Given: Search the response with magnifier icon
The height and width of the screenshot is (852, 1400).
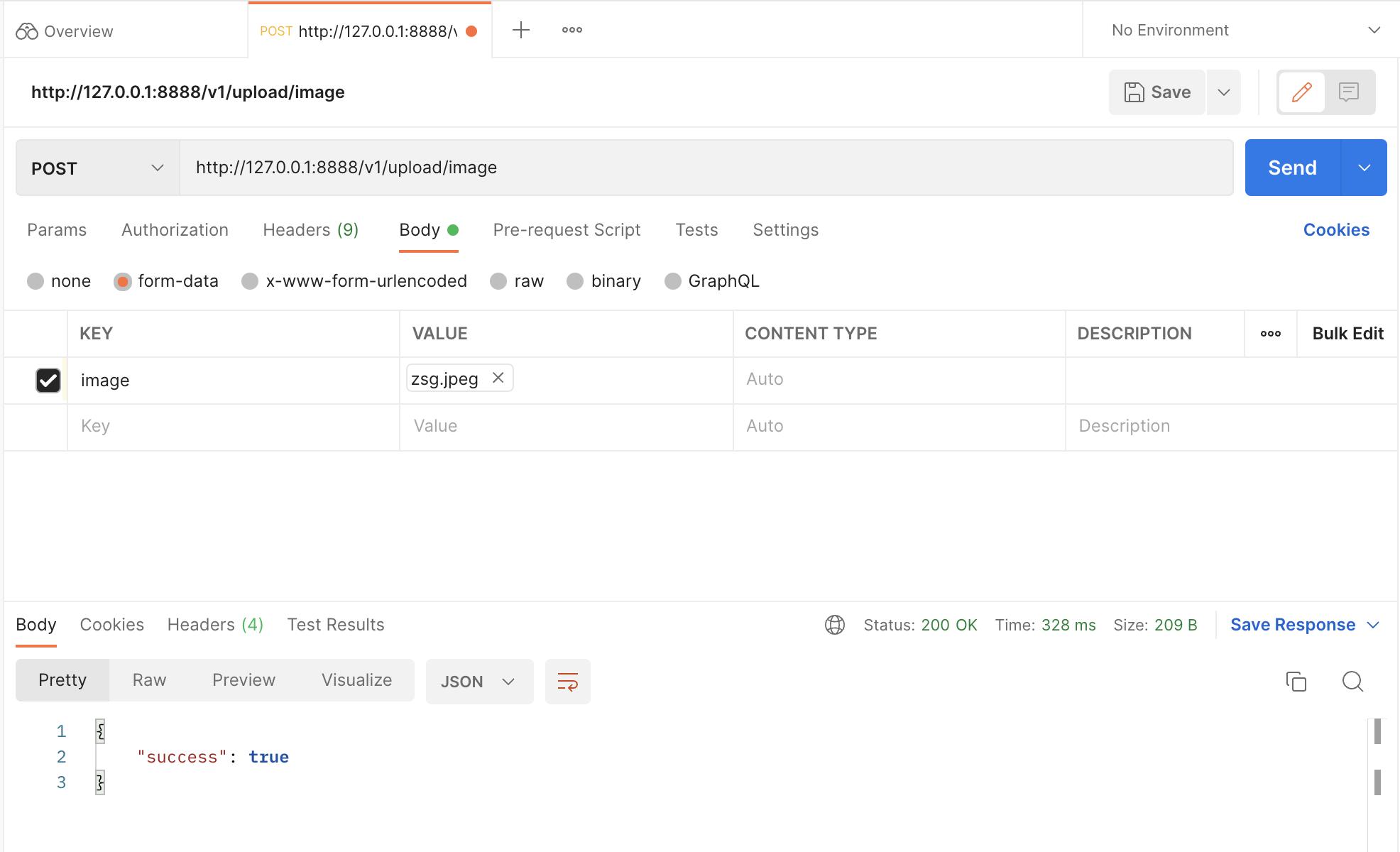Looking at the screenshot, I should point(1352,682).
